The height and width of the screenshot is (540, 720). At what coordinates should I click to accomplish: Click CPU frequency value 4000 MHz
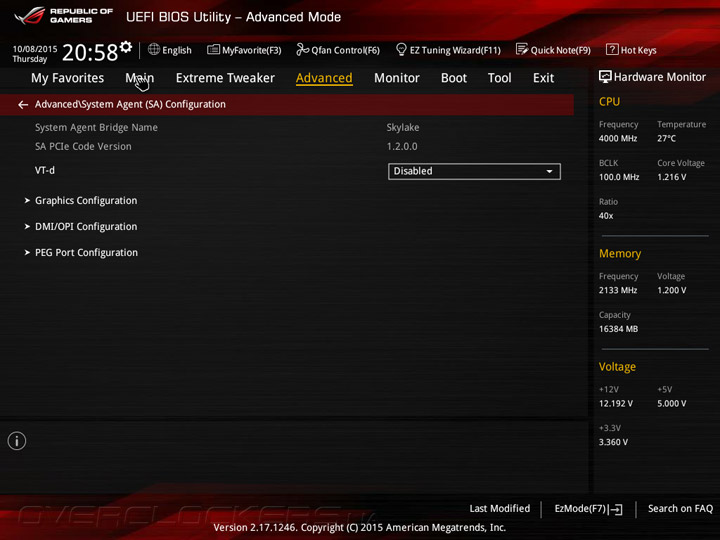[618, 138]
